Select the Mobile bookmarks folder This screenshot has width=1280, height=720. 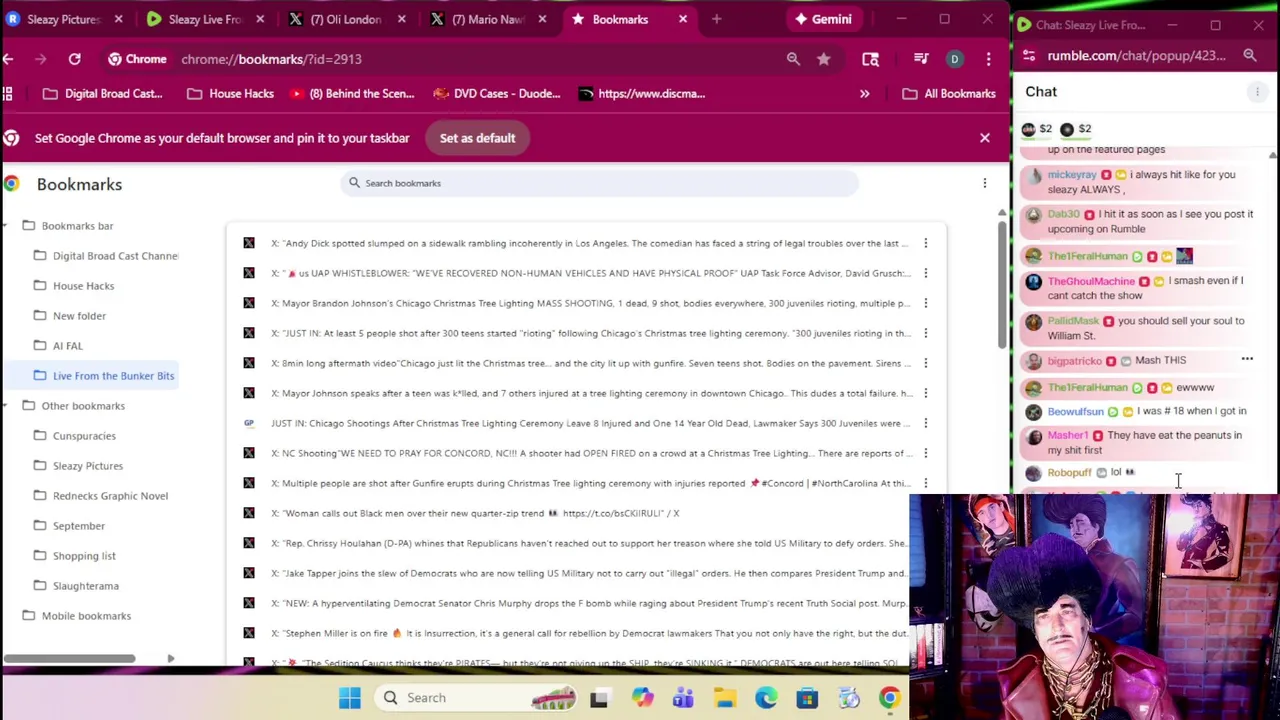tap(77, 616)
